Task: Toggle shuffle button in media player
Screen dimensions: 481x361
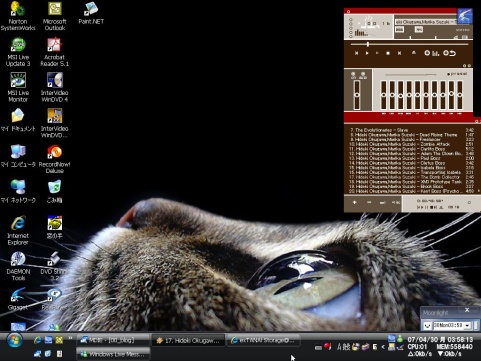Action: tap(432, 53)
